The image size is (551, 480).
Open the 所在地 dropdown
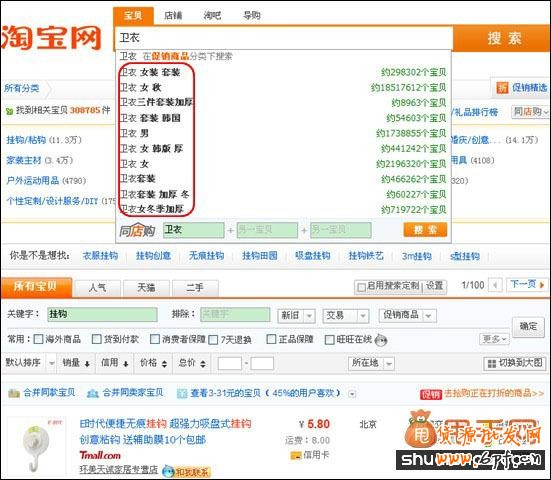pos(371,363)
